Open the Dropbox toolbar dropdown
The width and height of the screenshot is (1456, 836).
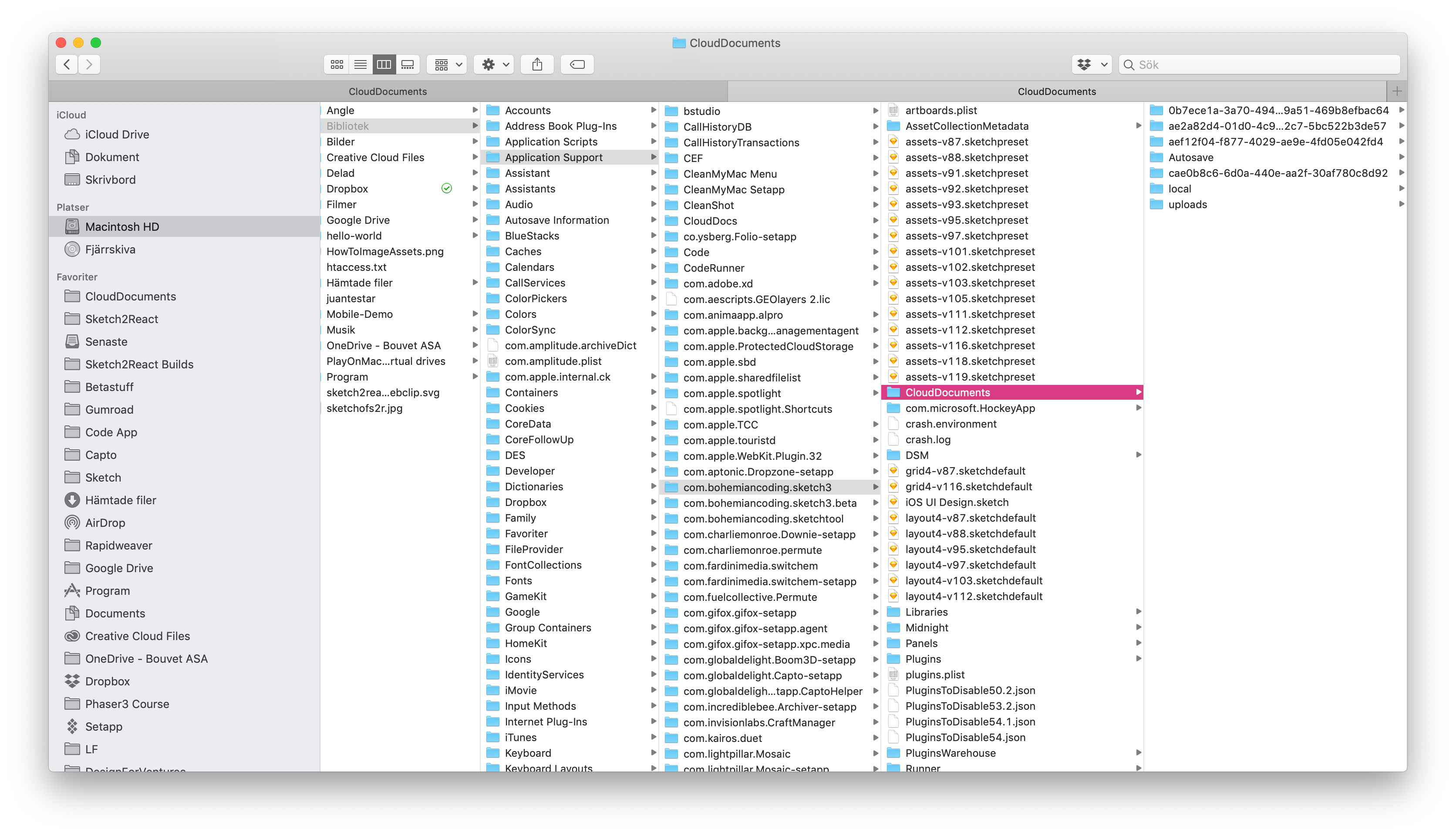1092,64
